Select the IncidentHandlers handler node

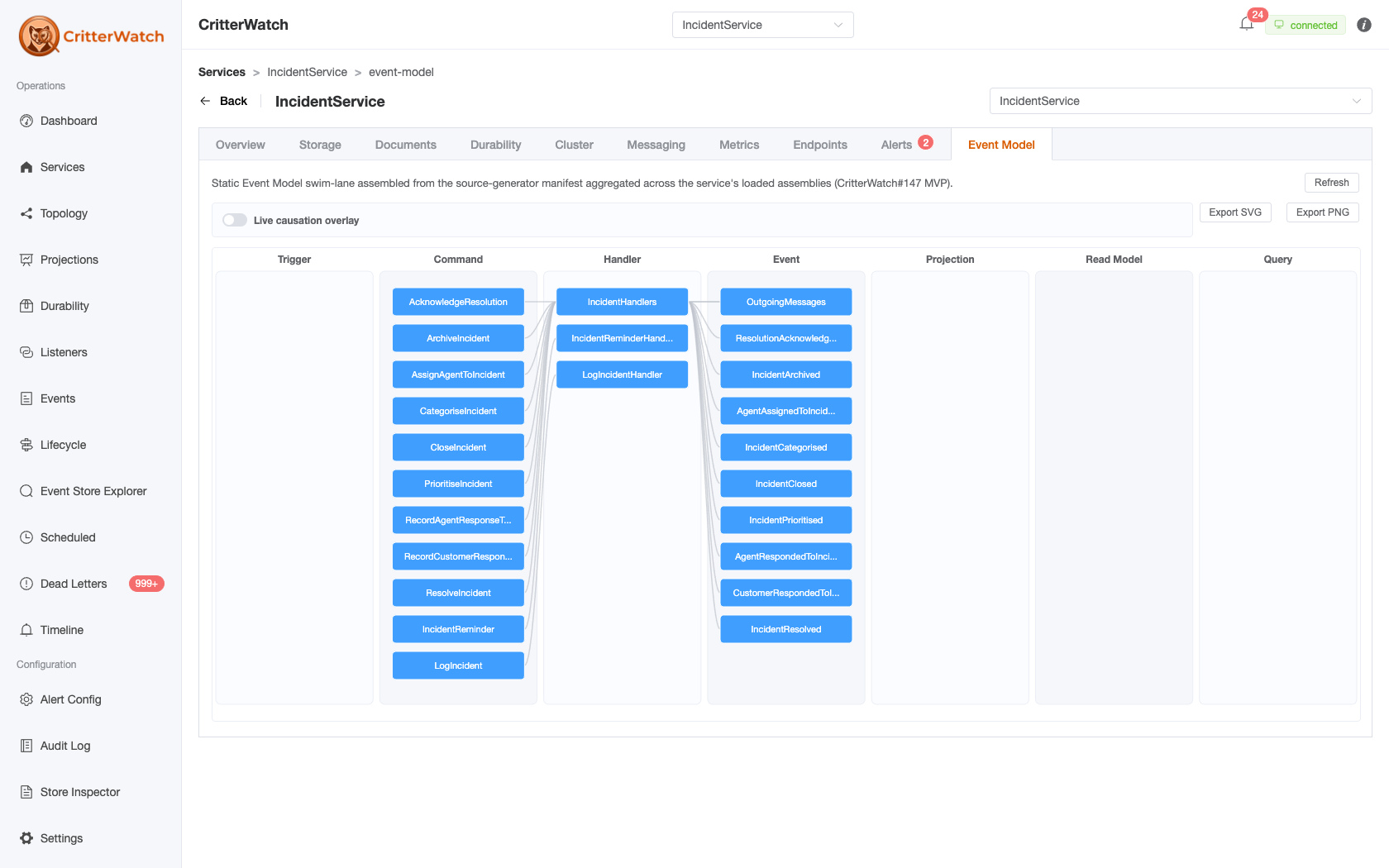click(622, 302)
